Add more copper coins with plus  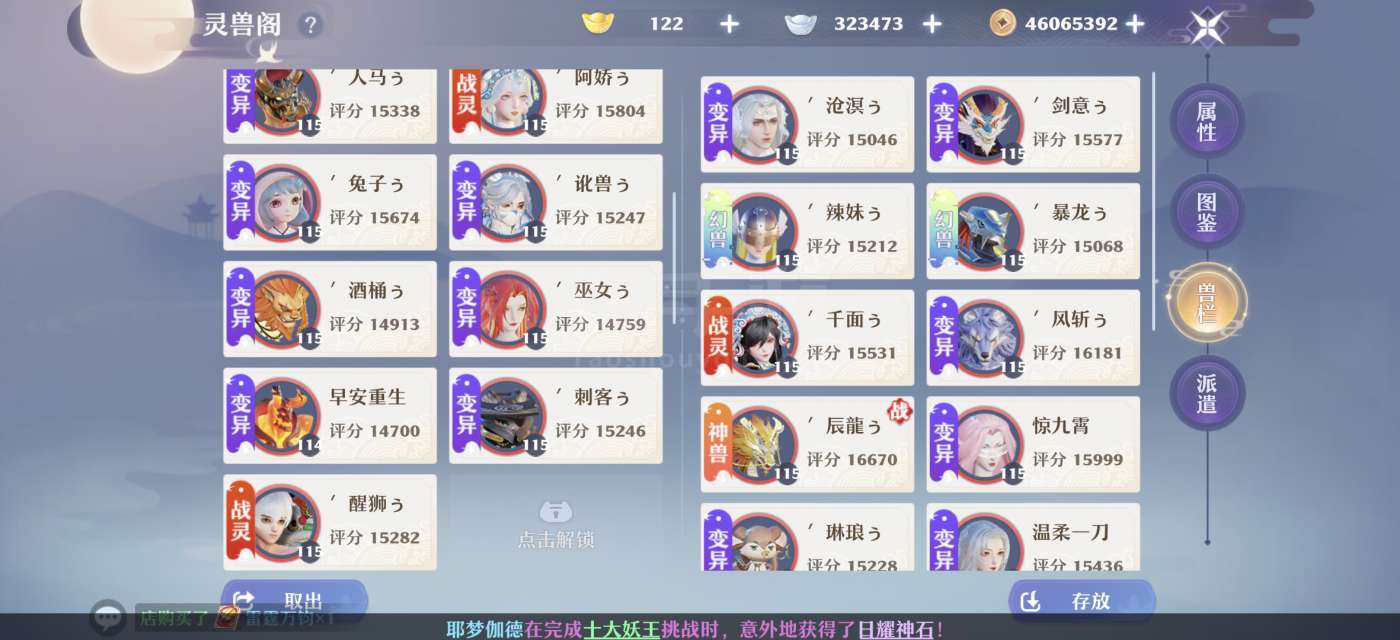coord(1135,24)
